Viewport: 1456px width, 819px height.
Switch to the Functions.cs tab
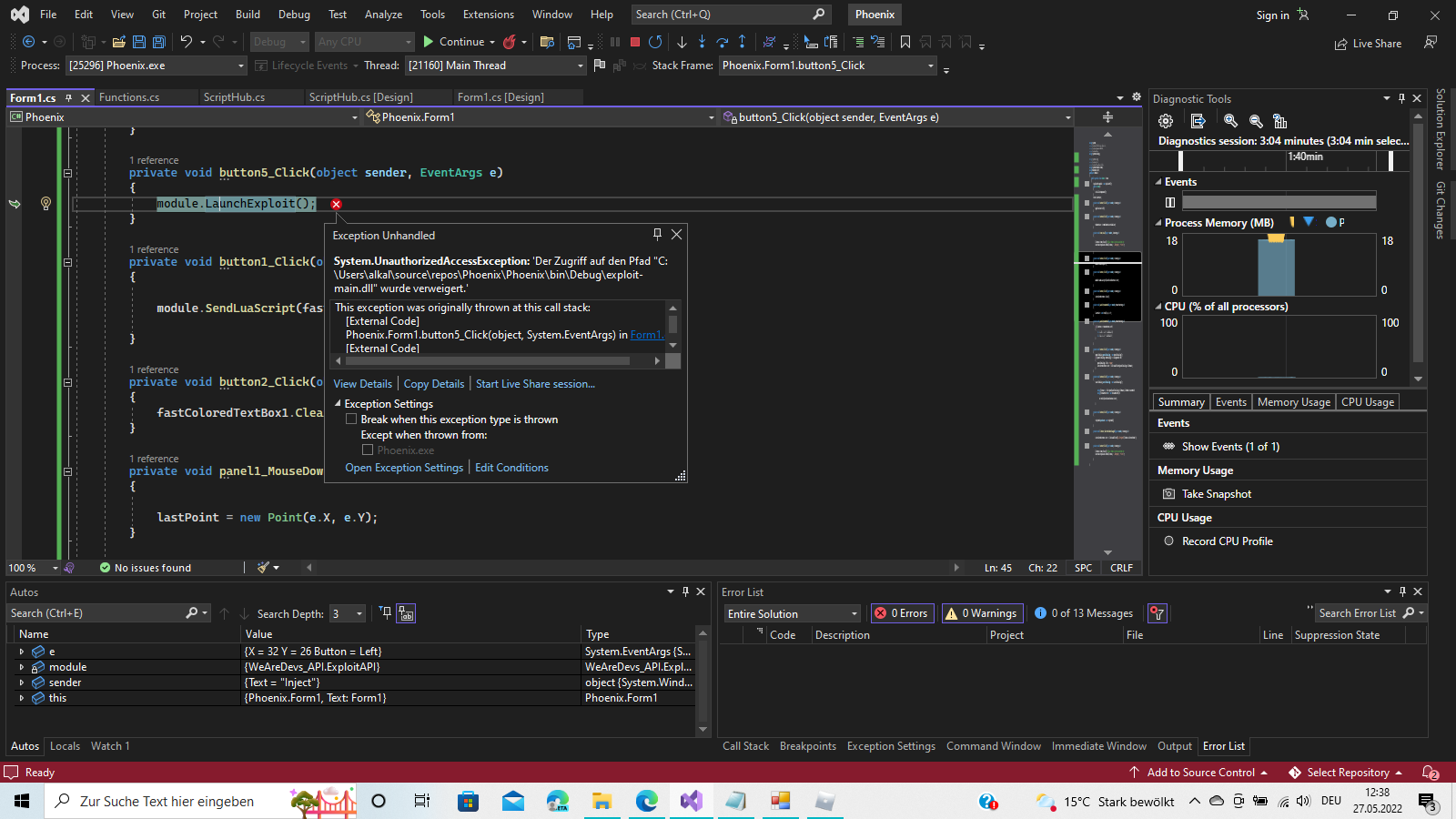(x=129, y=97)
